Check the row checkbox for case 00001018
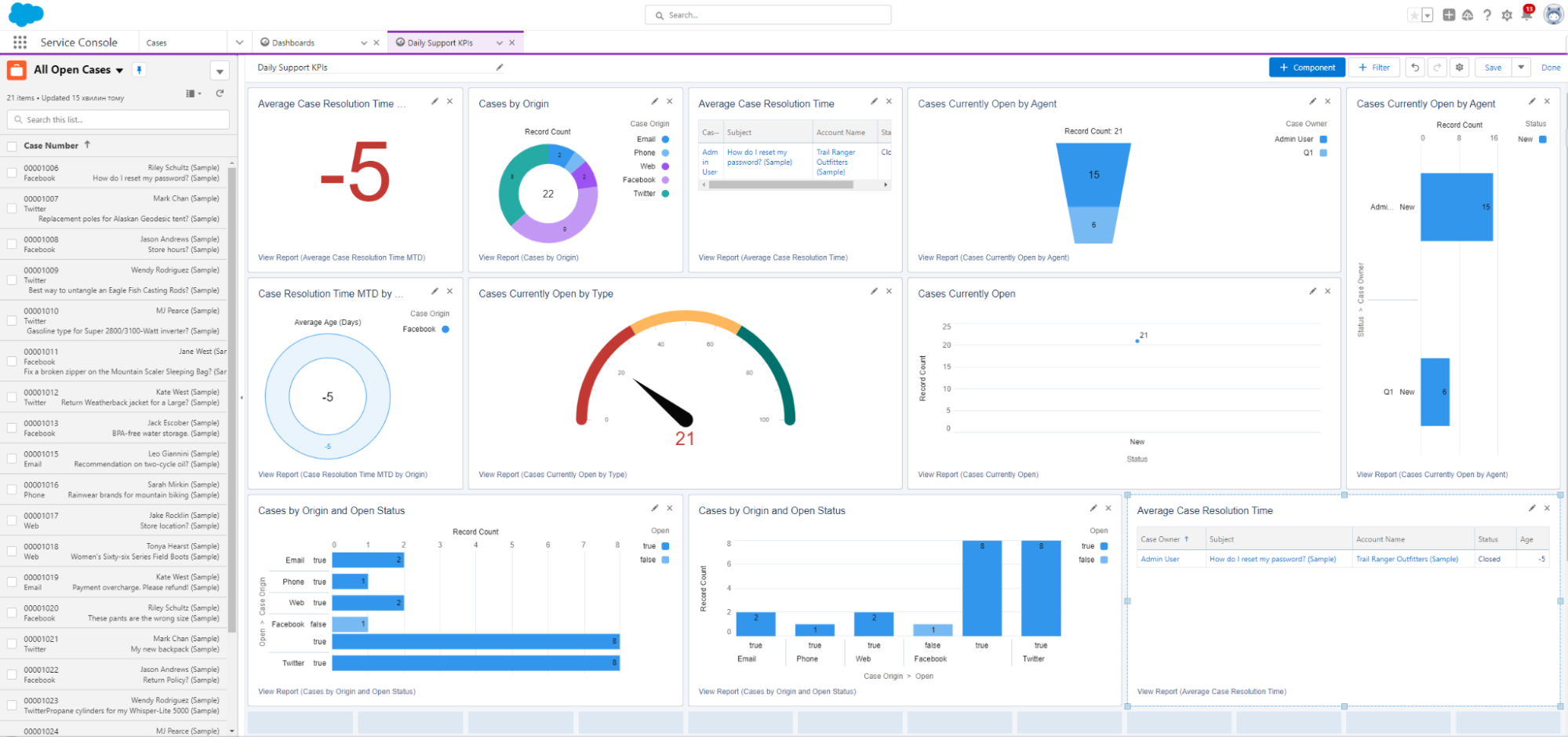 coord(11,552)
